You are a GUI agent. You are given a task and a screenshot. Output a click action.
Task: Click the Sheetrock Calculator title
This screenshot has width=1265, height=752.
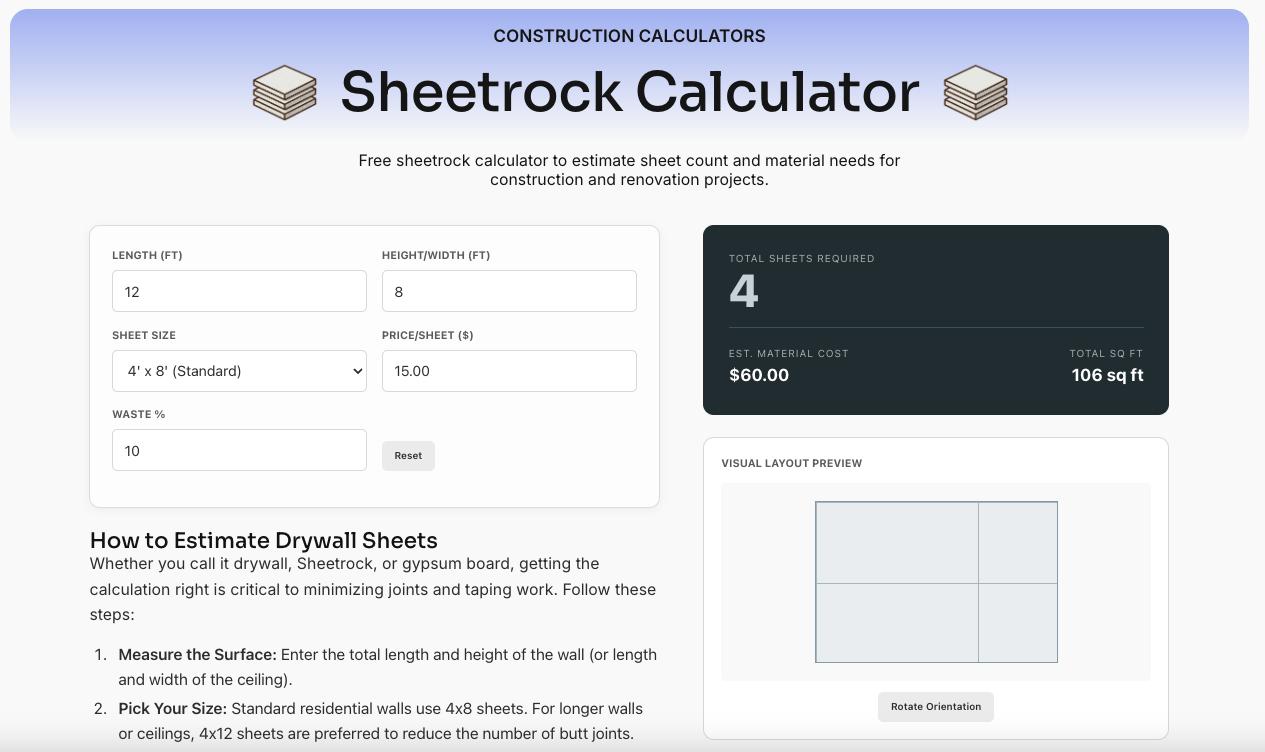click(x=629, y=92)
